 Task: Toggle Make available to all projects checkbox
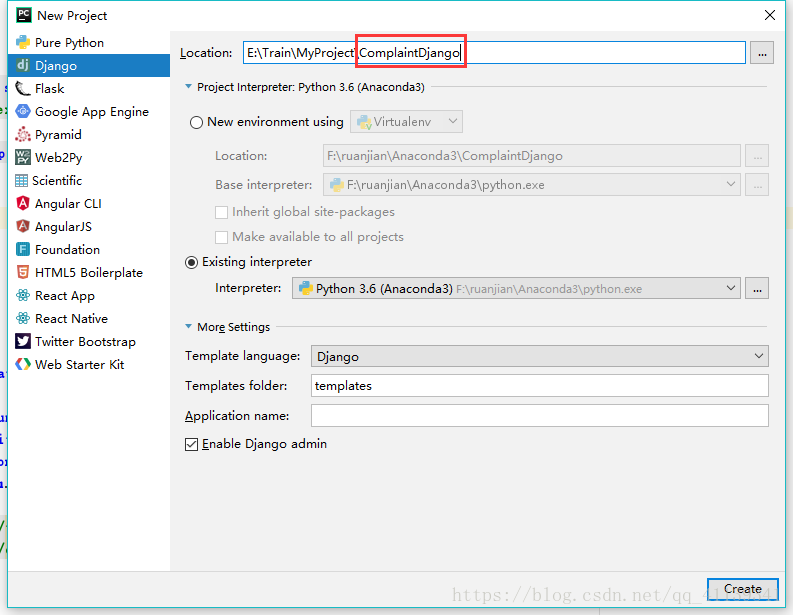221,237
